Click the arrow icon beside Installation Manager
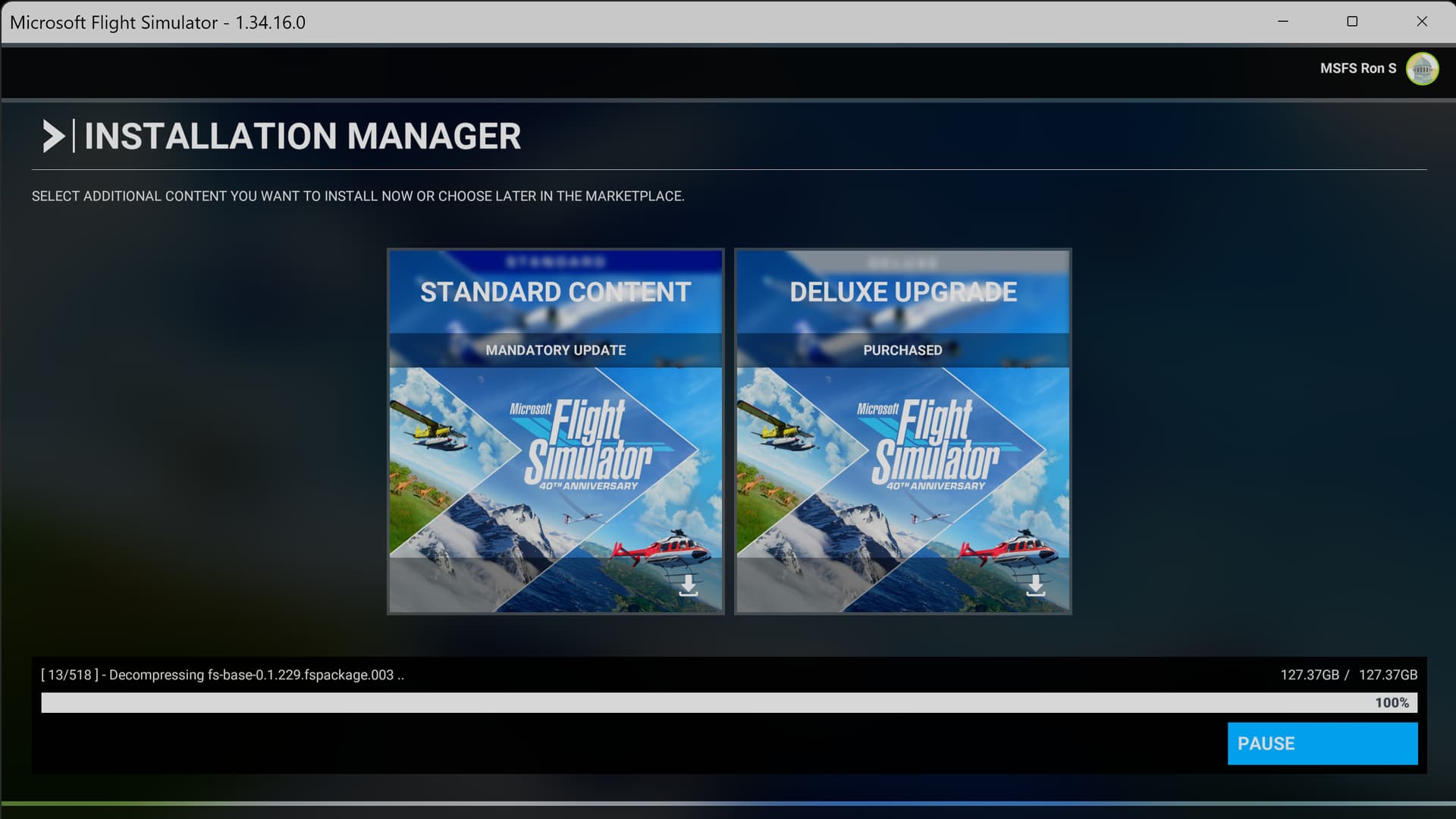The width and height of the screenshot is (1456, 819). point(53,136)
